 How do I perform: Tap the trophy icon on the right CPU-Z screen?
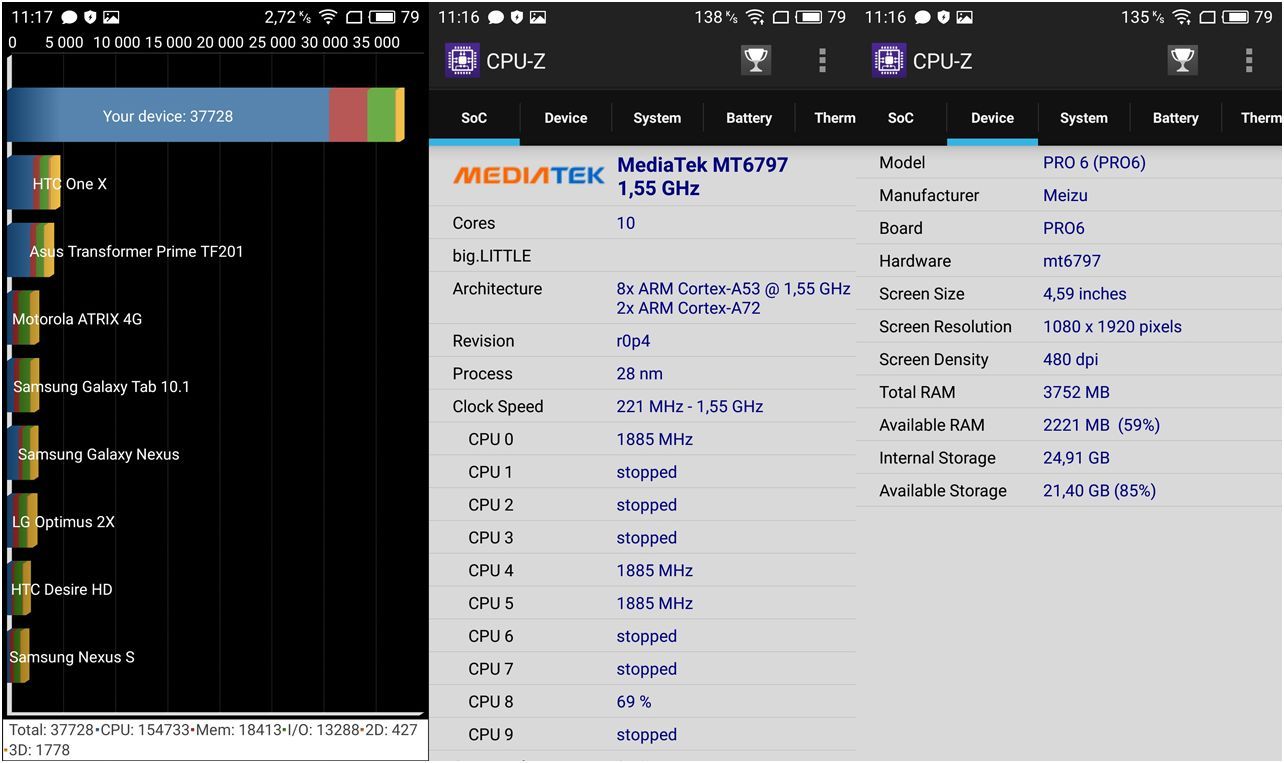pos(1182,60)
